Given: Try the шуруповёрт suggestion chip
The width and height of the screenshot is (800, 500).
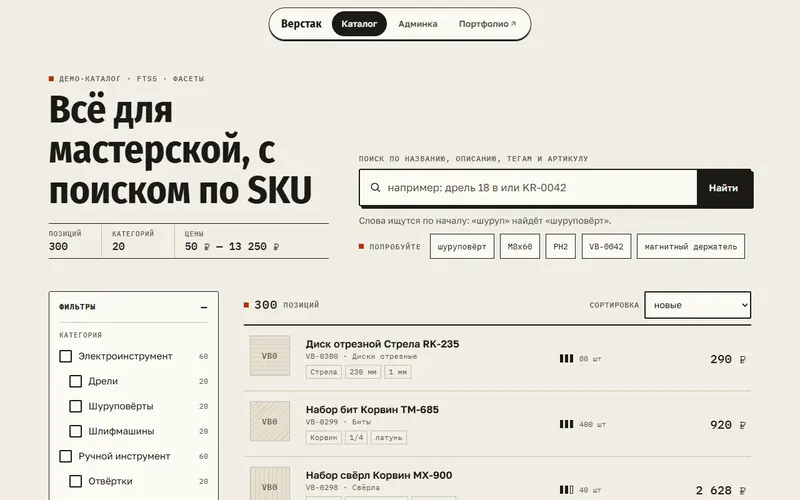Looking at the screenshot, I should [x=462, y=246].
